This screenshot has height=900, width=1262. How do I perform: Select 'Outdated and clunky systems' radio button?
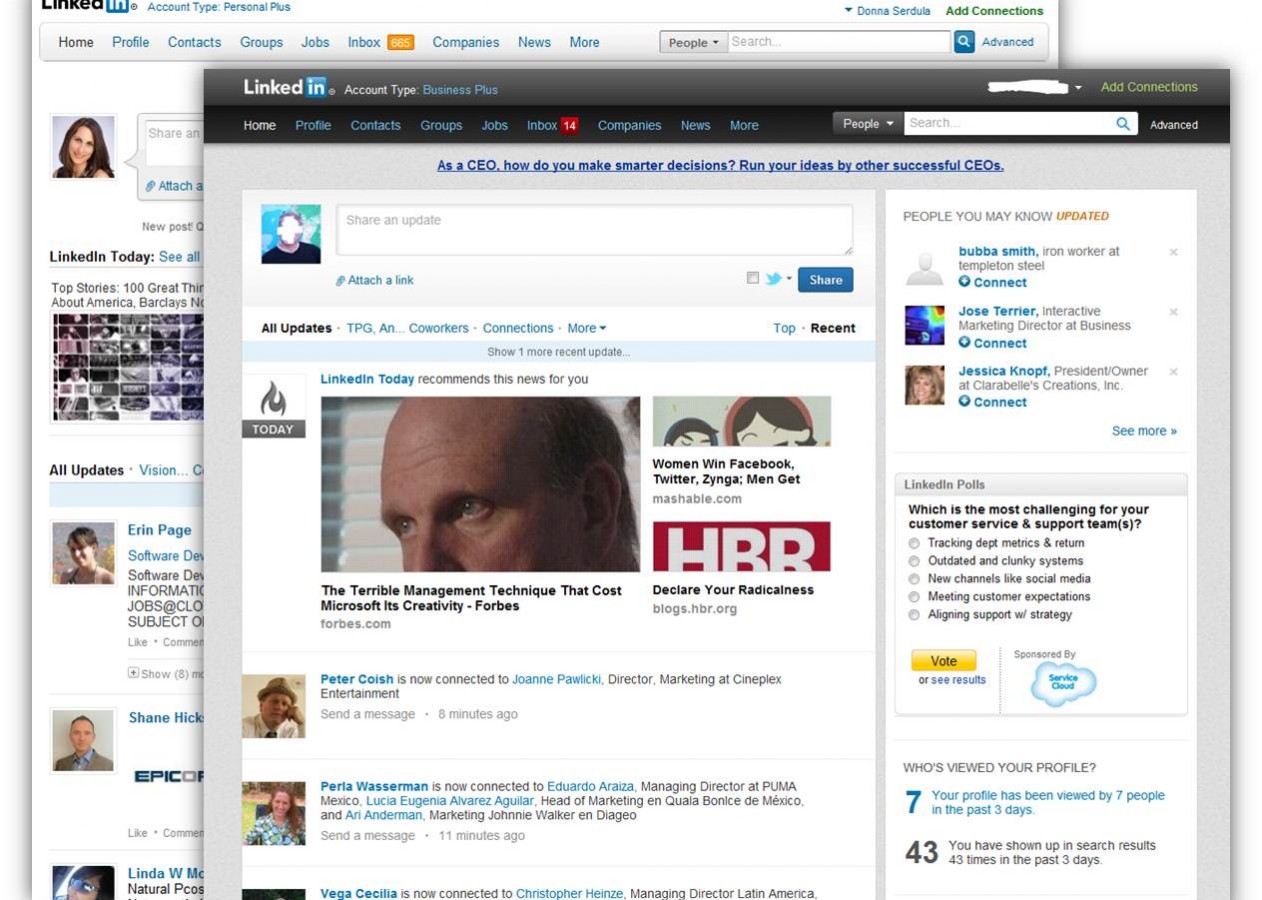914,561
